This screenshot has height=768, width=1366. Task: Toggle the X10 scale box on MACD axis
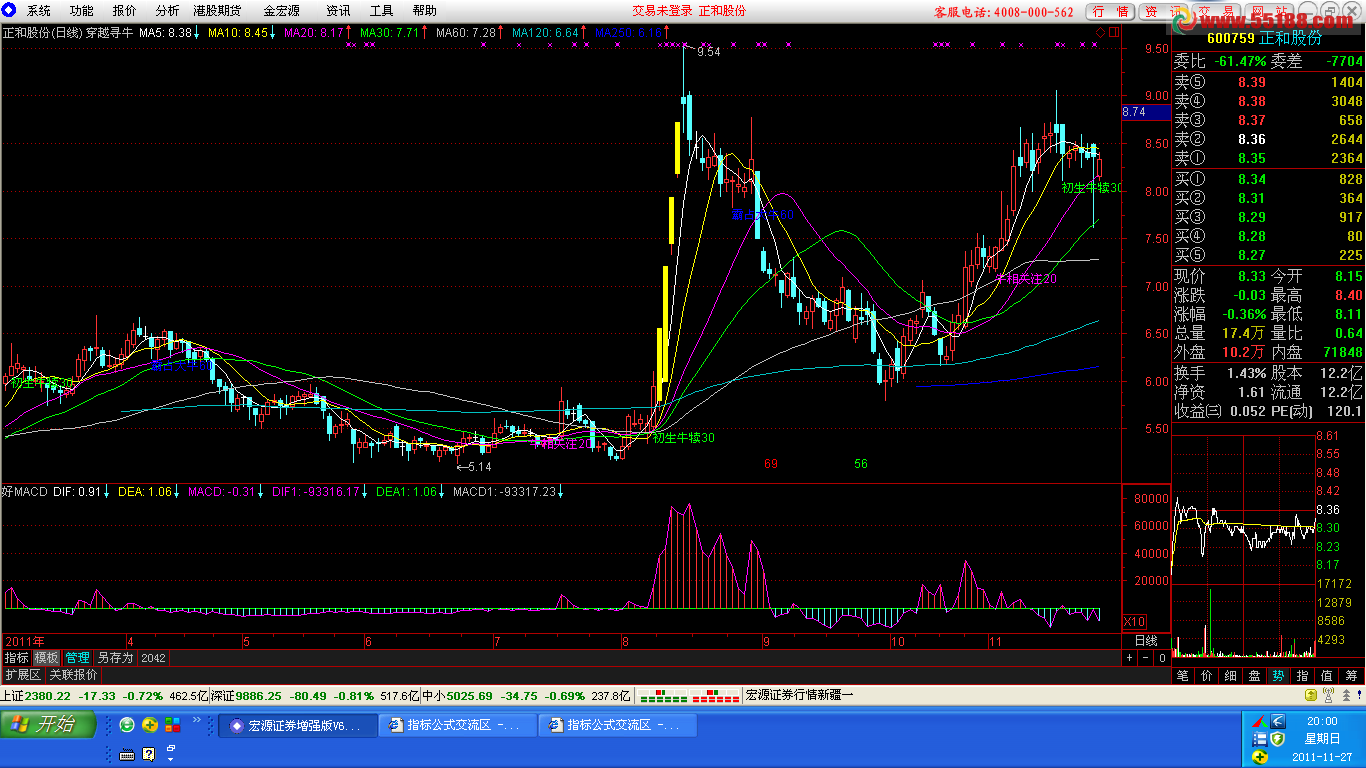click(x=1135, y=621)
